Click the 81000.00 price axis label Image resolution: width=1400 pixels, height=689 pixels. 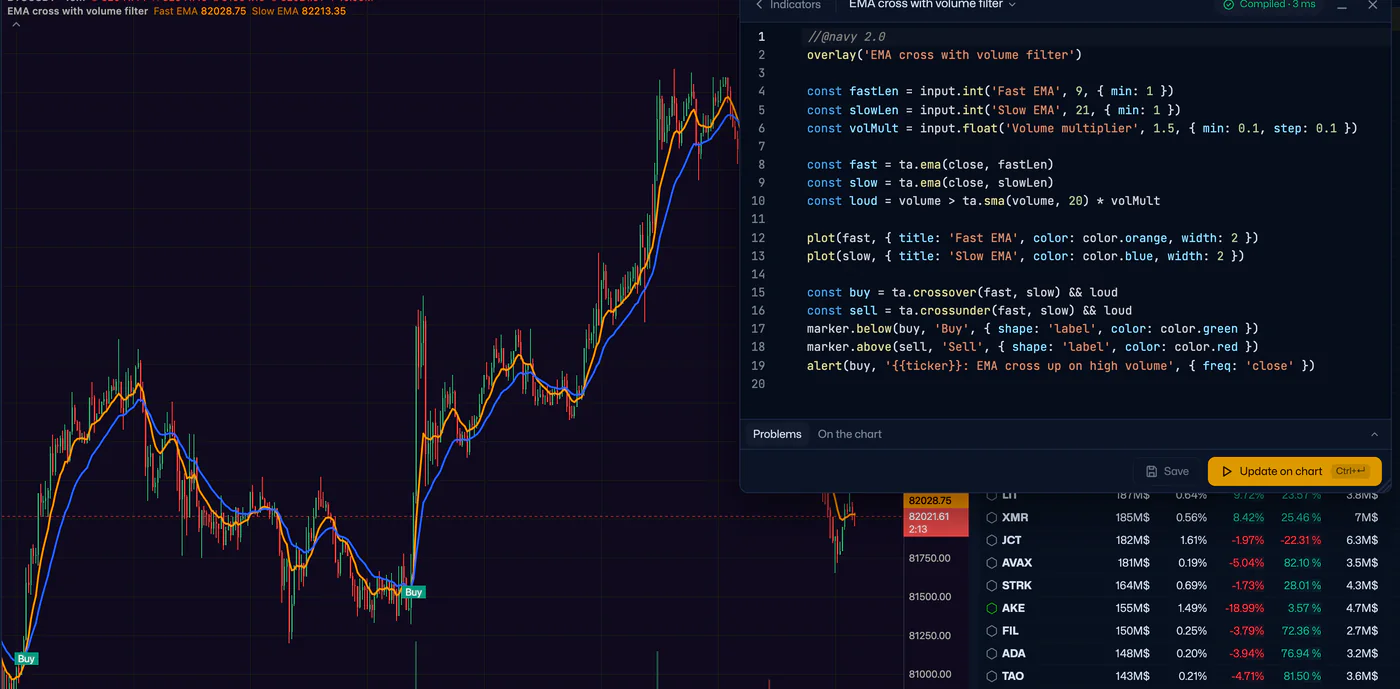pyautogui.click(x=929, y=675)
